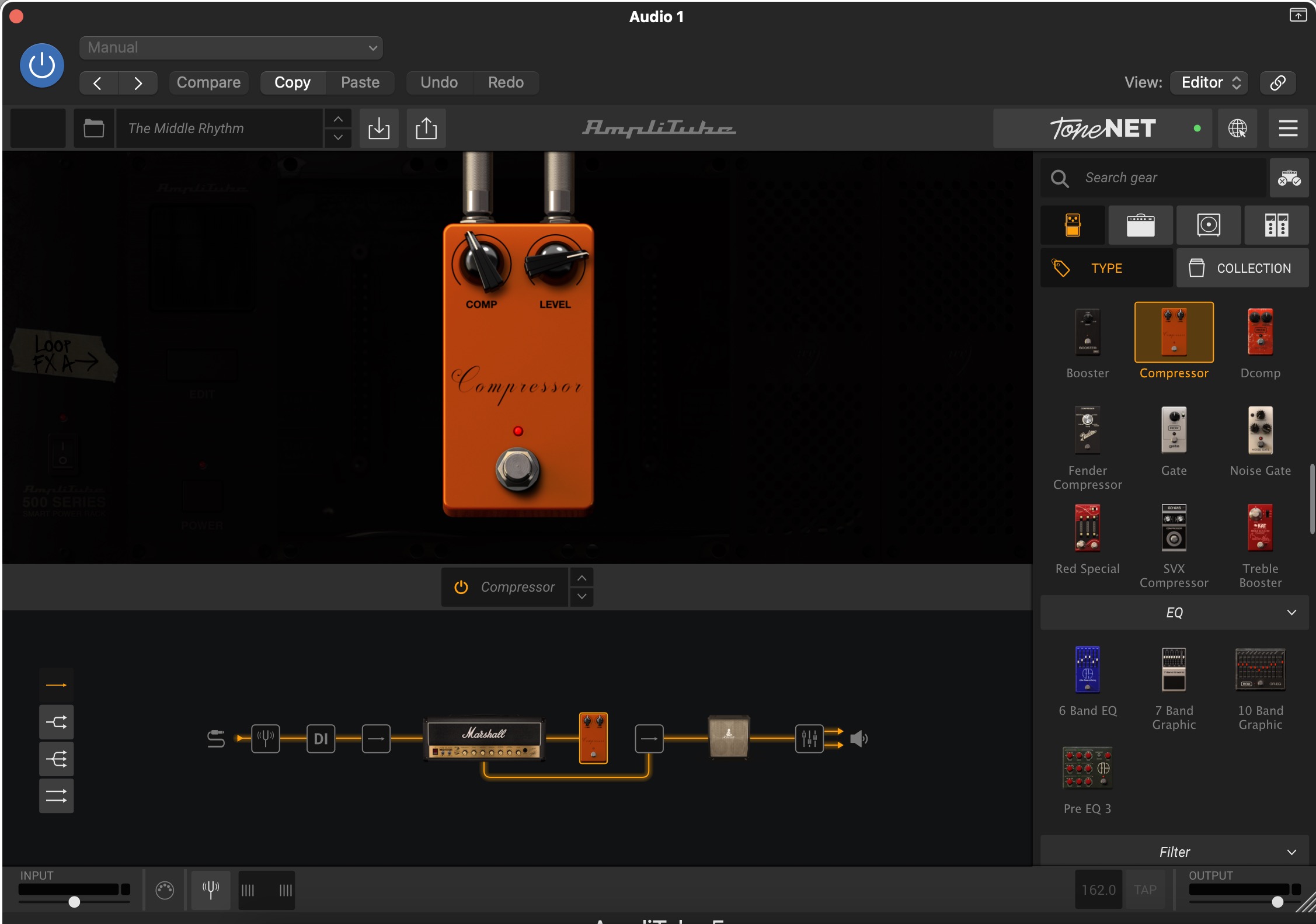Select the Treble Booster pedal

1260,528
